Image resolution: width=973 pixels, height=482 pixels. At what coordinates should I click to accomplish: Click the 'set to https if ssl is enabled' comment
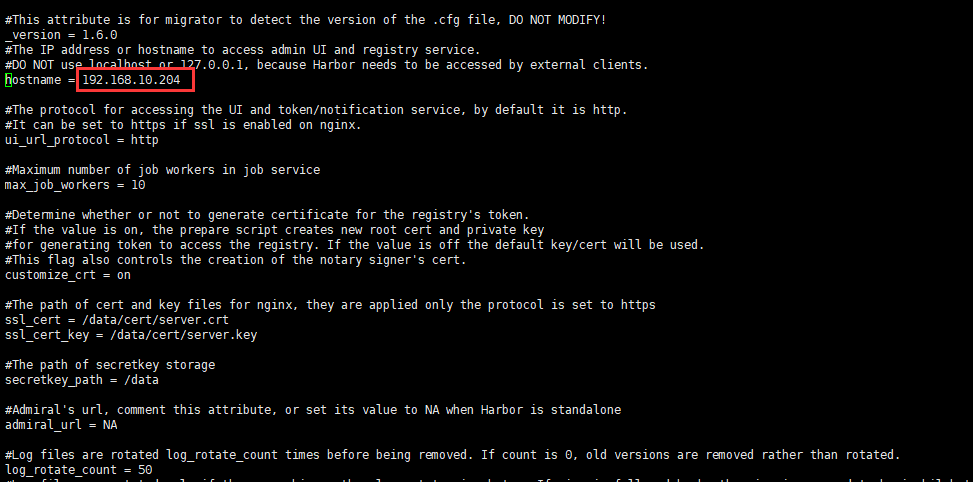(197, 125)
